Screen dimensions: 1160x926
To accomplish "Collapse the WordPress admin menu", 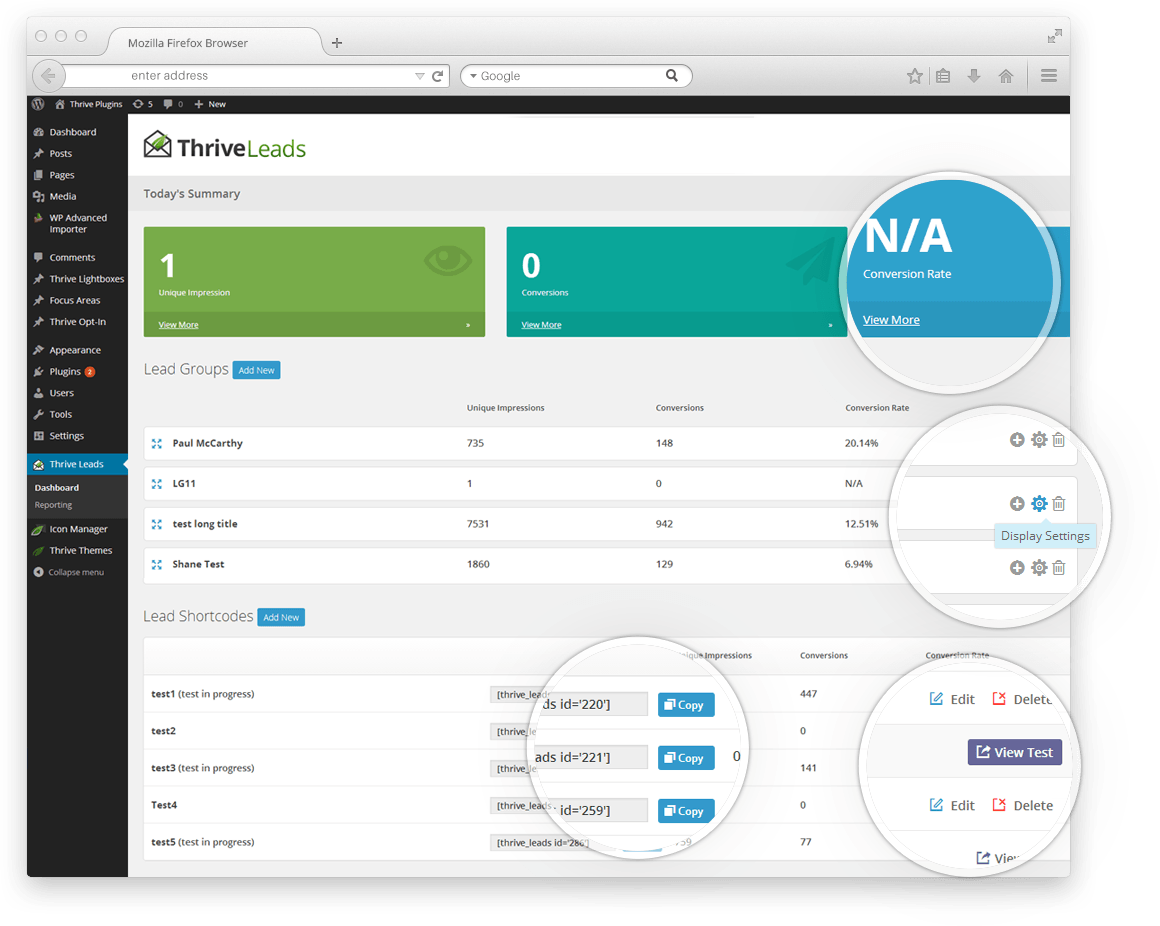I will pos(75,572).
